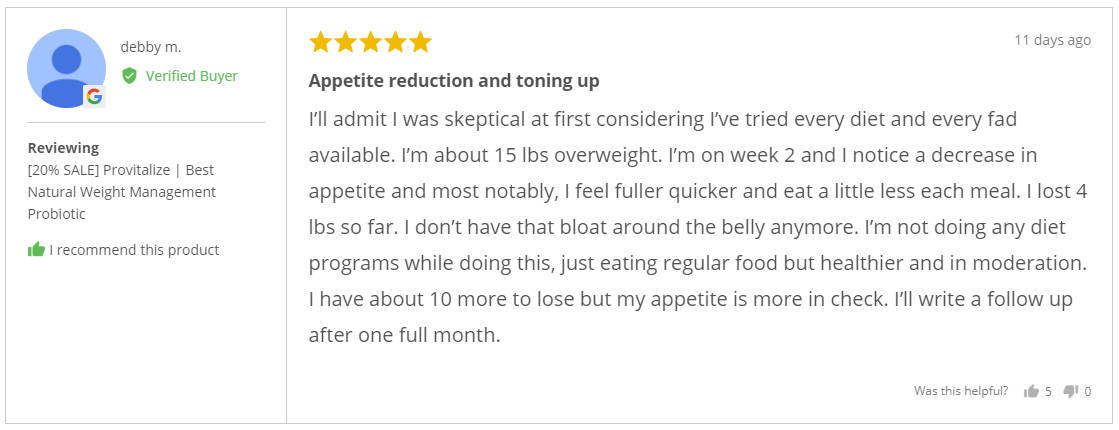This screenshot has height=430, width=1119.
Task: Click the Was this helpful text
Action: click(961, 391)
